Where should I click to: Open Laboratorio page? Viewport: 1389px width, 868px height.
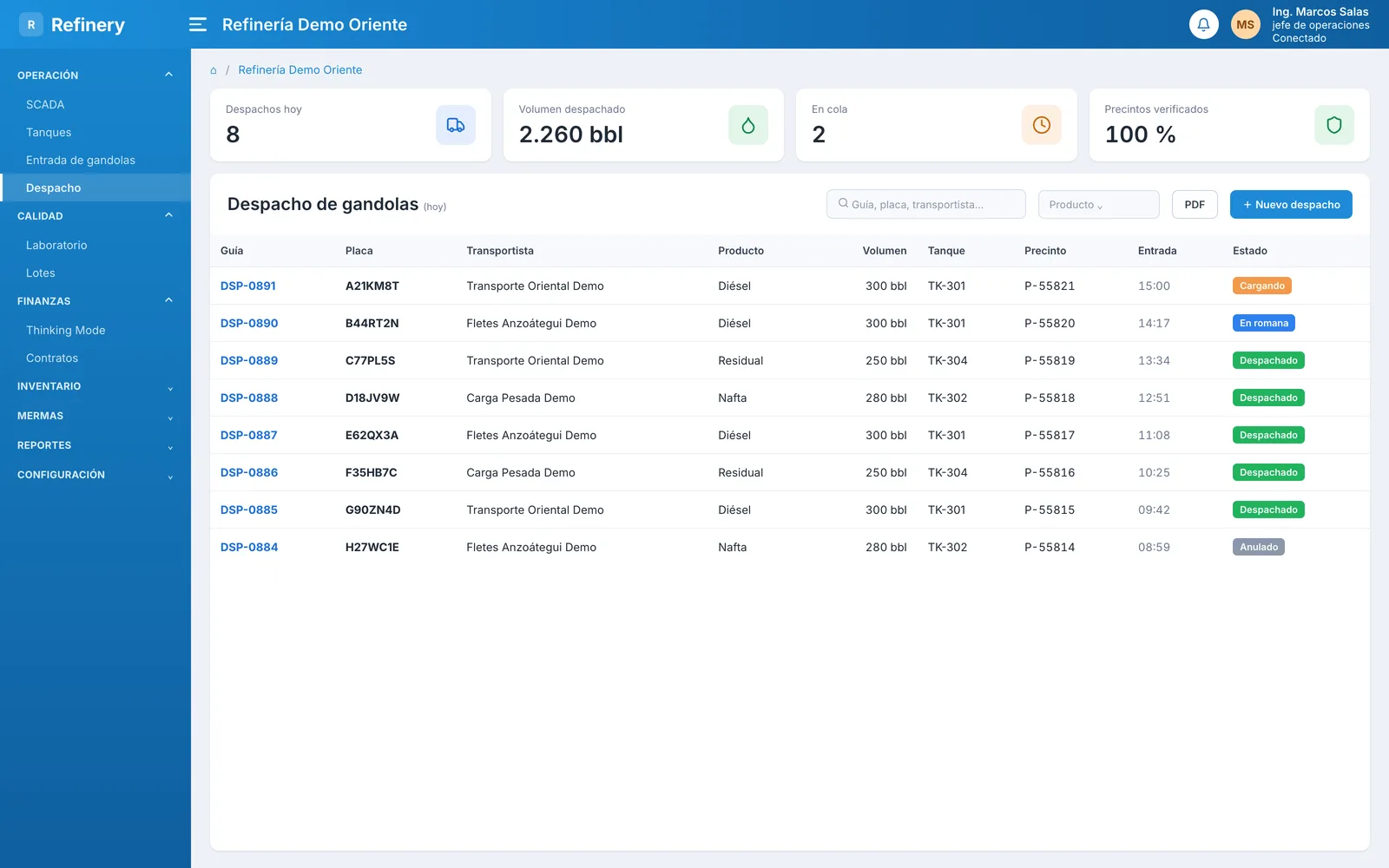pyautogui.click(x=95, y=245)
